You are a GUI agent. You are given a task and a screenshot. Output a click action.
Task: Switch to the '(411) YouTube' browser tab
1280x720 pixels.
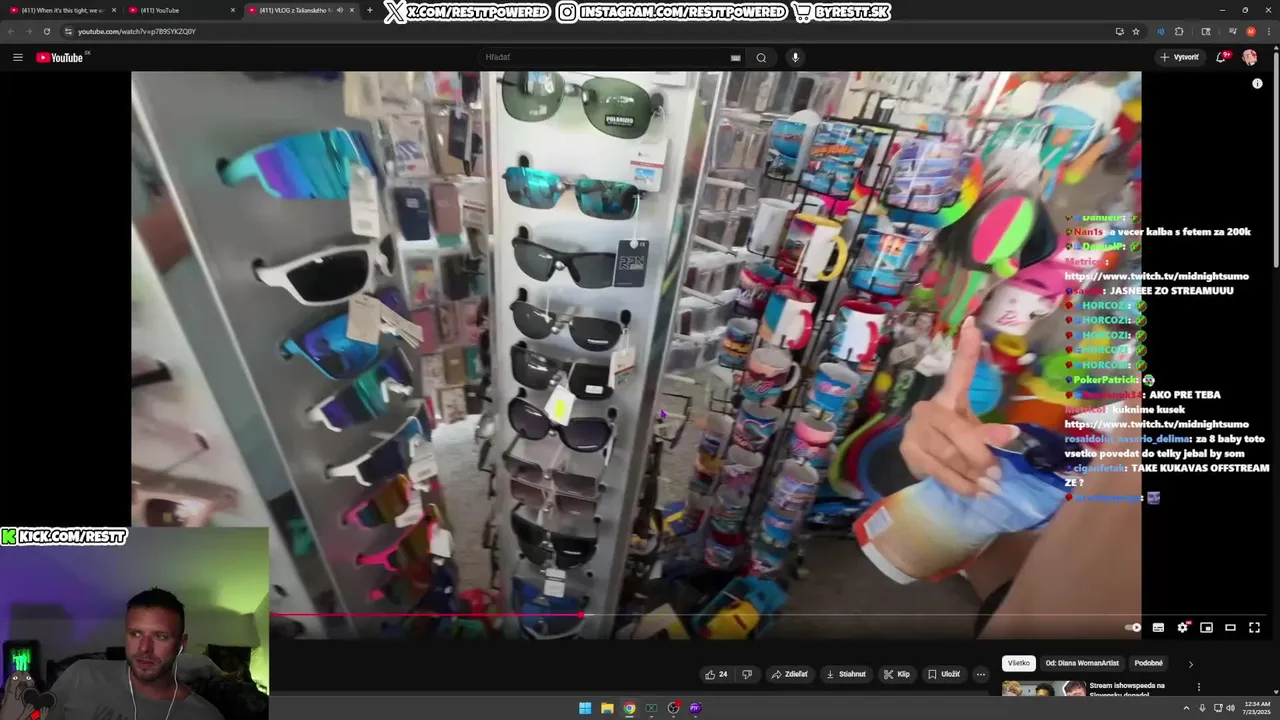(x=180, y=10)
